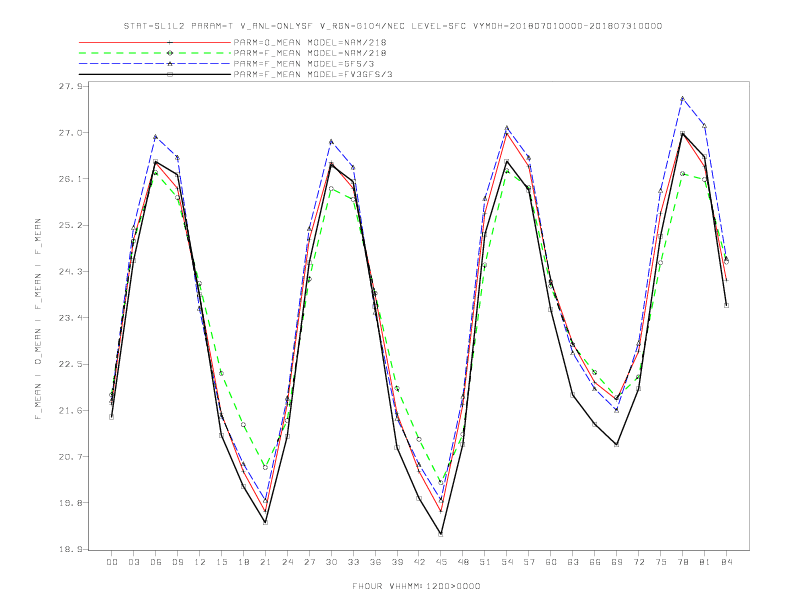Select legend entry PARM=O_MEAN MODEL=NAM/218

click(x=310, y=42)
